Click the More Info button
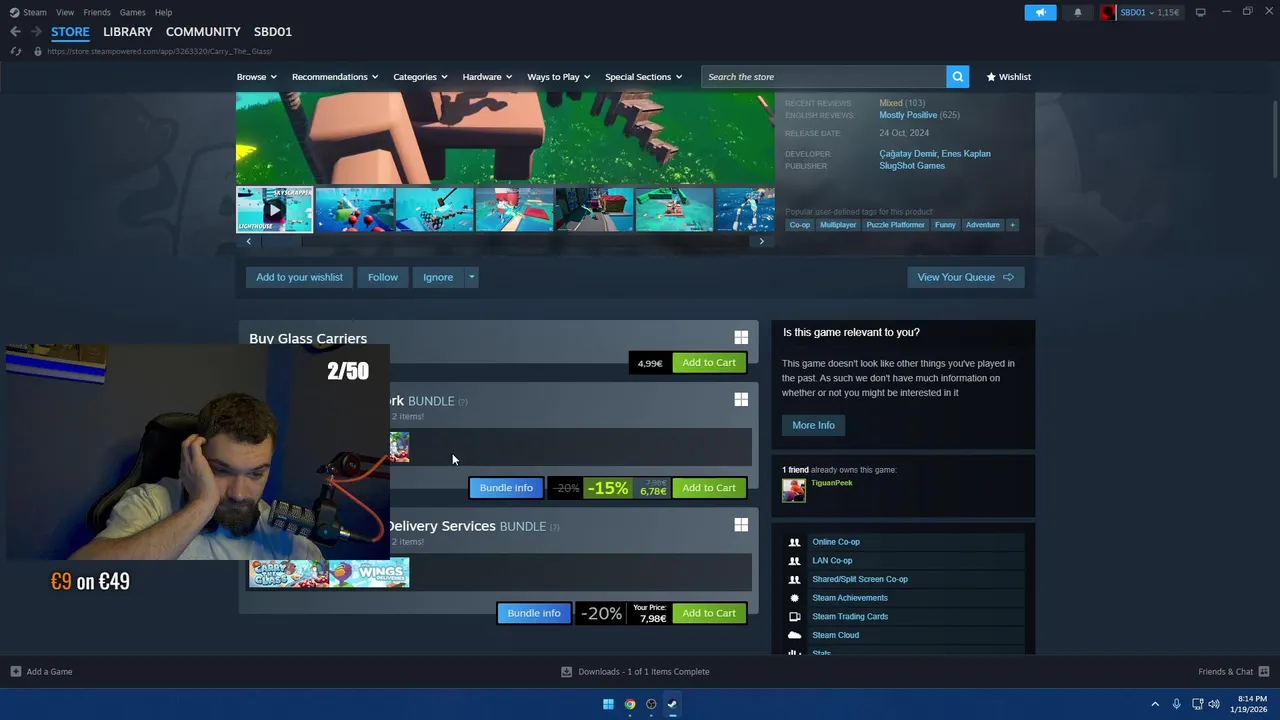The image size is (1280, 720). [x=813, y=425]
